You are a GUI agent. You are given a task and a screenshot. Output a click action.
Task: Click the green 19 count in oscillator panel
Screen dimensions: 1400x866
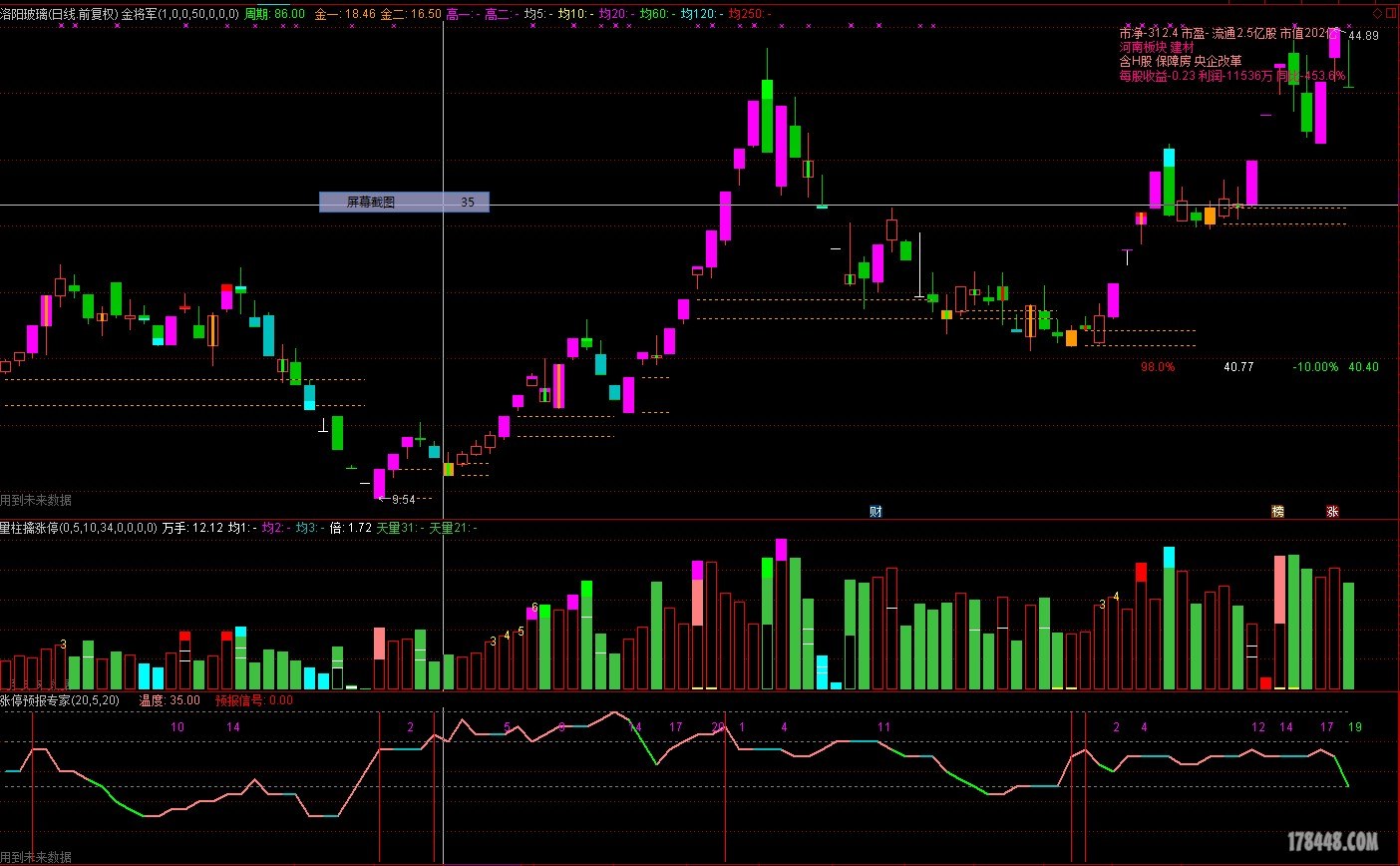click(x=1355, y=727)
